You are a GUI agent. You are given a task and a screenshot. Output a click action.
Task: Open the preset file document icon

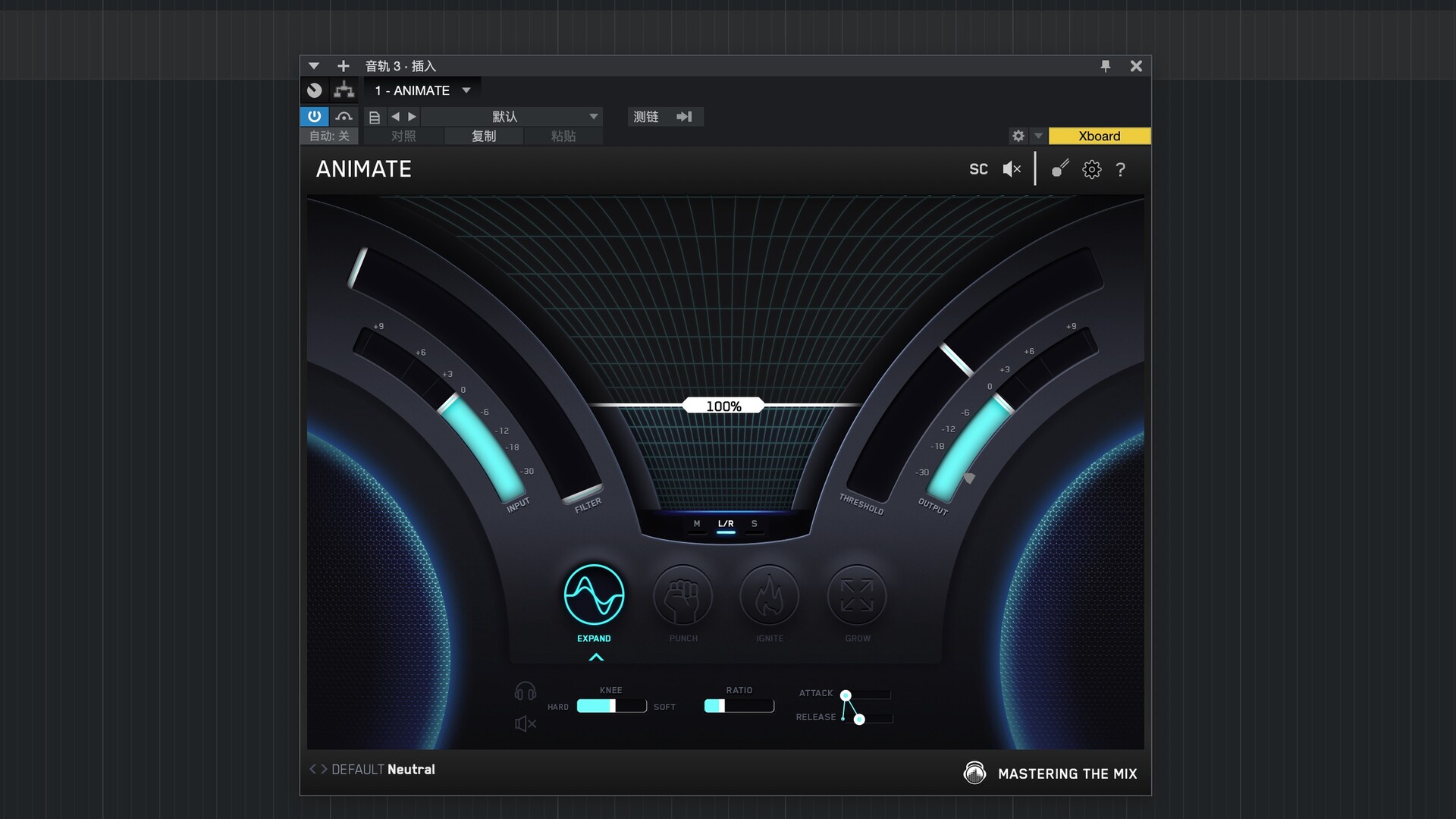[374, 117]
